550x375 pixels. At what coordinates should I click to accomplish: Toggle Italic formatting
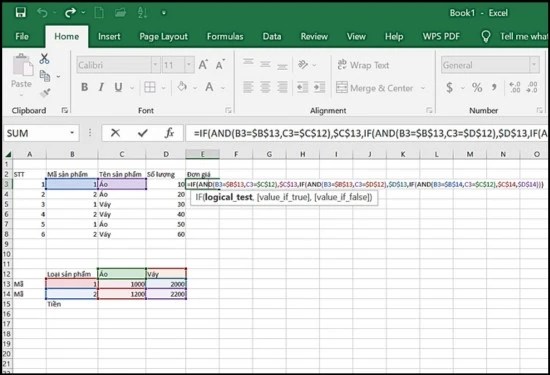pos(101,87)
